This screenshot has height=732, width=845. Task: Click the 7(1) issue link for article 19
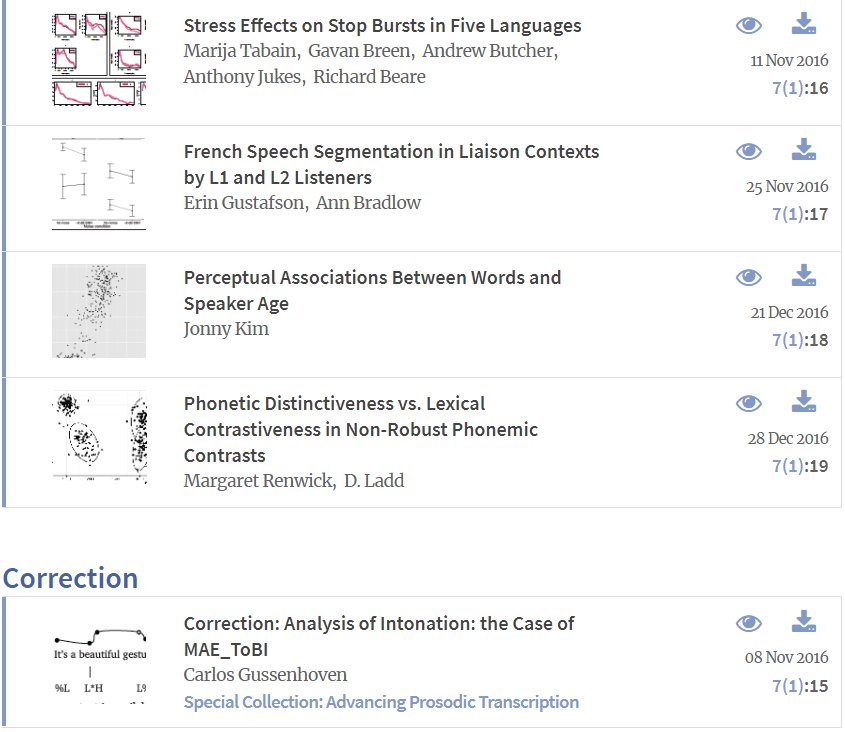click(787, 466)
